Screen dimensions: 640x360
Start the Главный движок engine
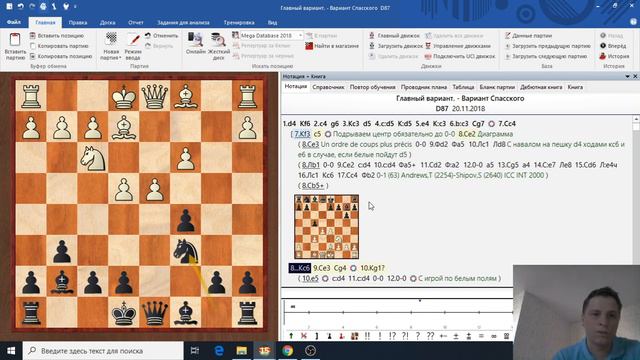coord(394,36)
